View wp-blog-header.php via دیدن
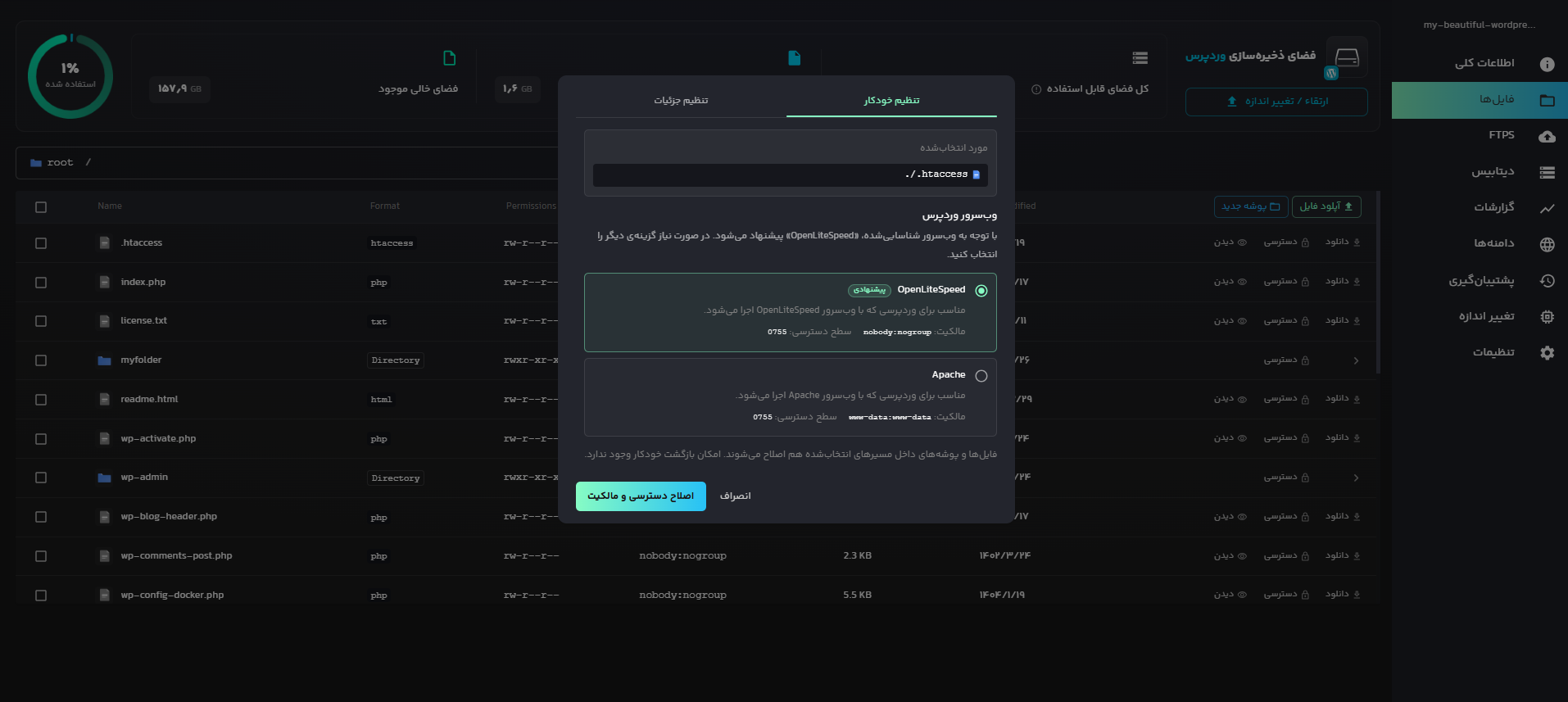 (x=1230, y=517)
